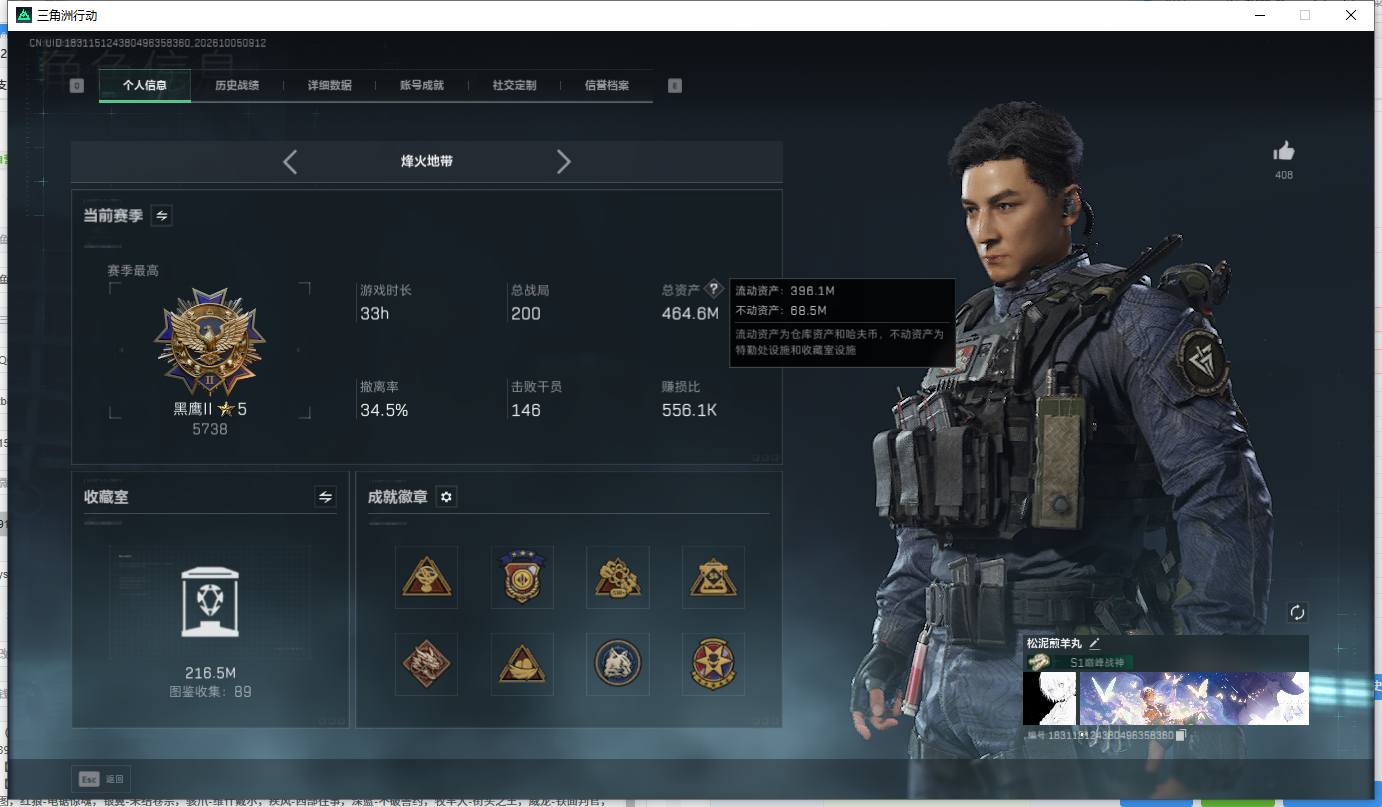Image resolution: width=1382 pixels, height=807 pixels.
Task: Click the 216.5M collection value
Action: click(210, 673)
